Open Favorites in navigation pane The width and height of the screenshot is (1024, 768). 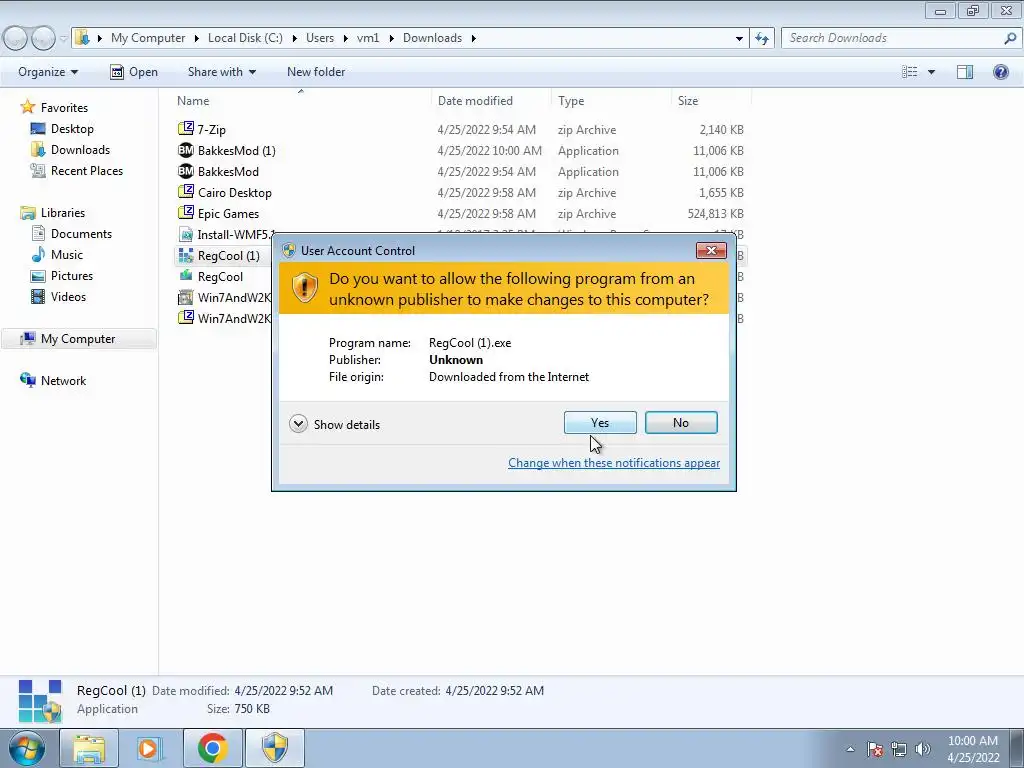[x=64, y=108]
